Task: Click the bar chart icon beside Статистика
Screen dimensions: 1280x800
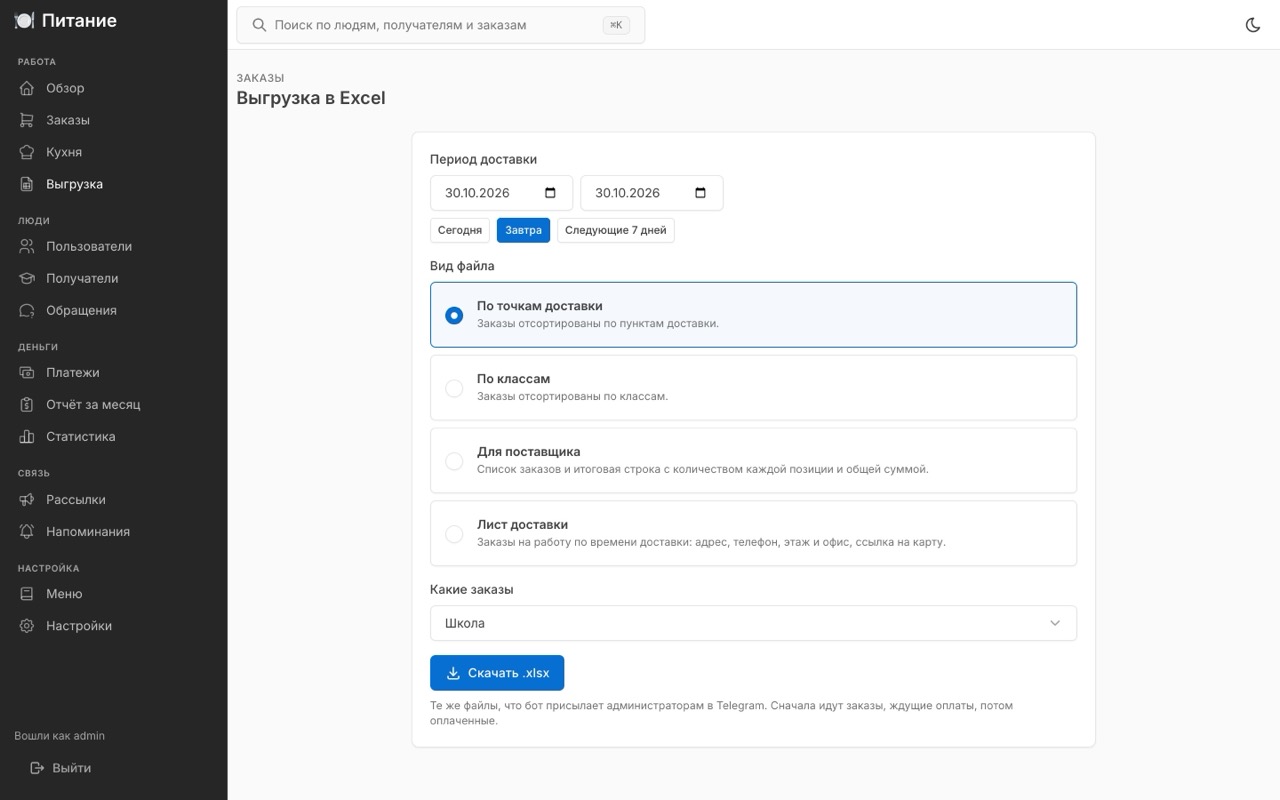Action: (x=27, y=436)
